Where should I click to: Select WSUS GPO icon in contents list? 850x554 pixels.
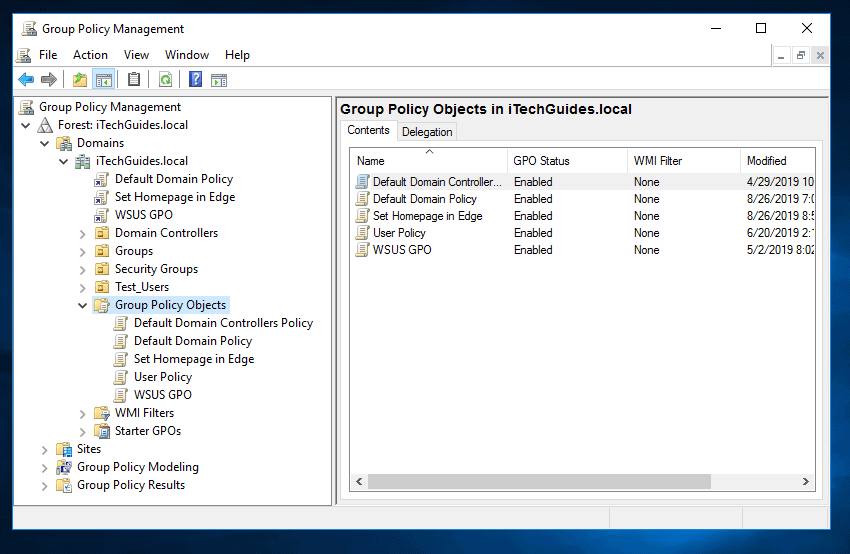tap(363, 250)
